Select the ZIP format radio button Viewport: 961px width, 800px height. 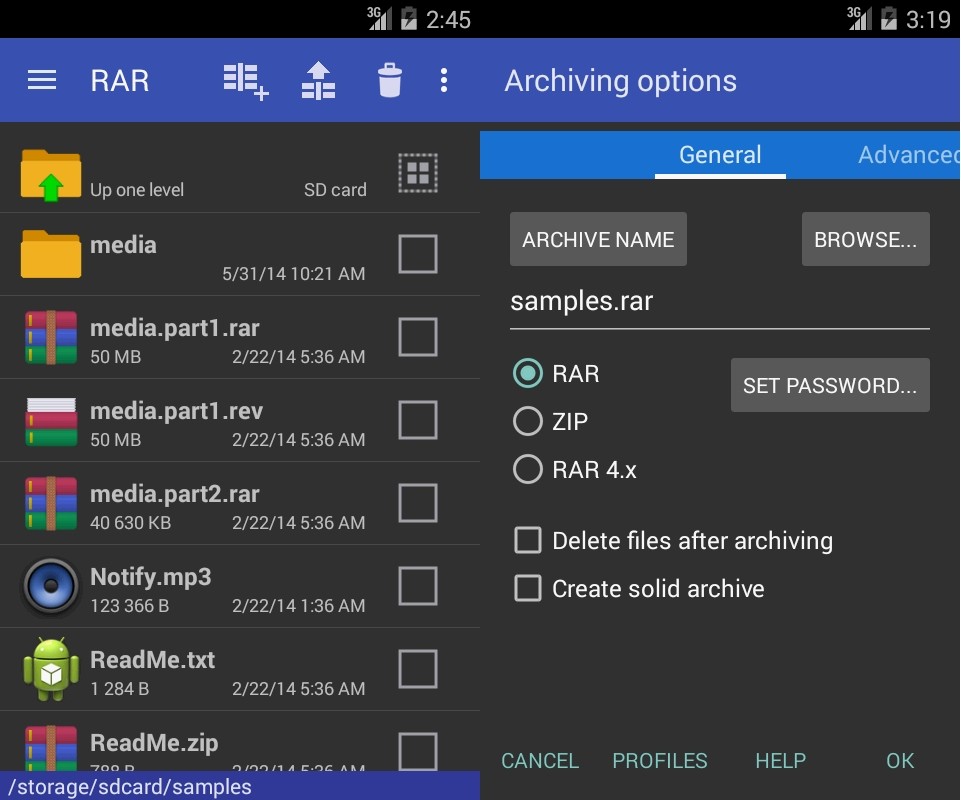[527, 421]
